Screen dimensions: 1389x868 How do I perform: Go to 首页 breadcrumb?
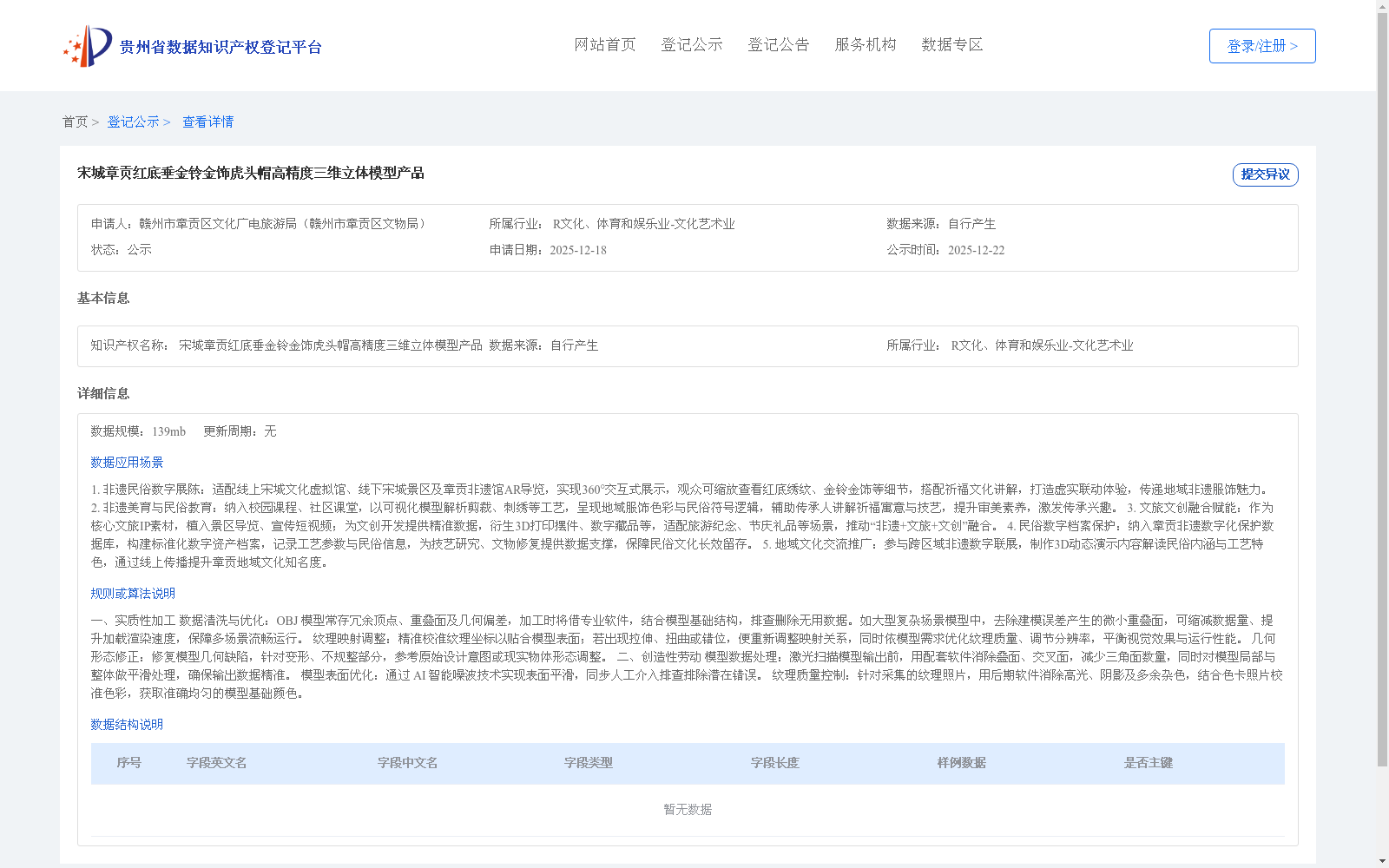pyautogui.click(x=75, y=122)
